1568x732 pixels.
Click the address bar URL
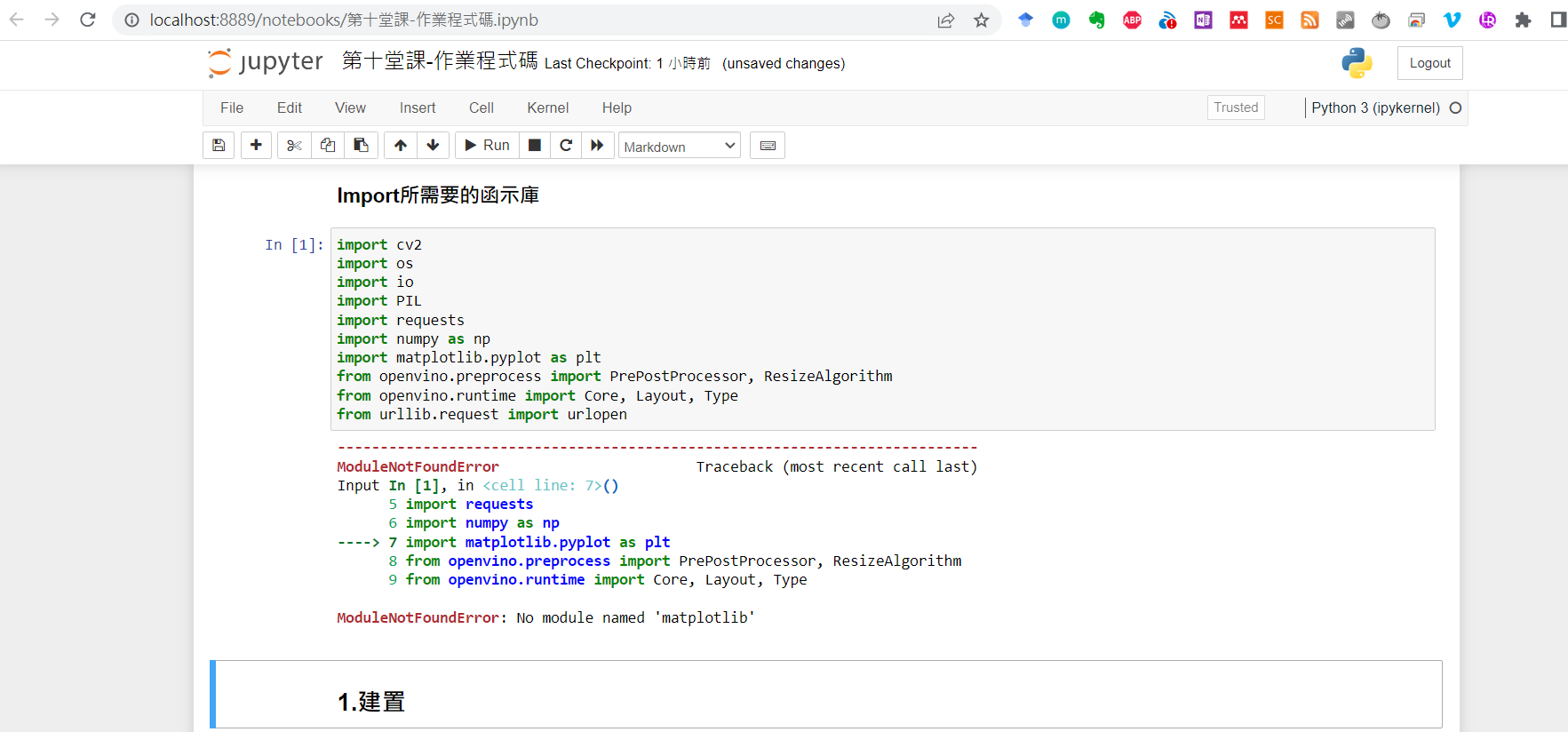[344, 20]
